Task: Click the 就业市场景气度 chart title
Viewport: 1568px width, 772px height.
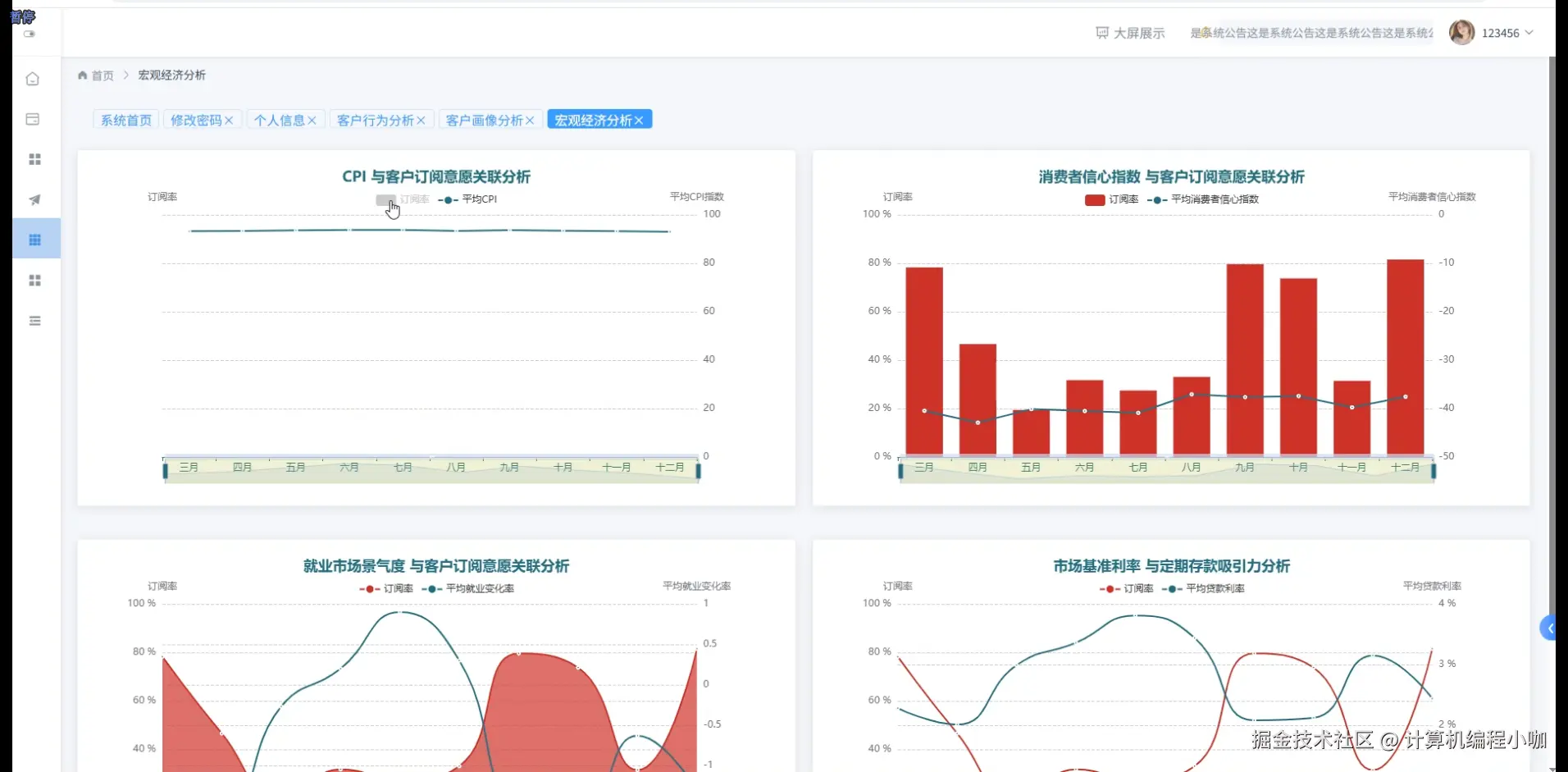Action: 436,566
